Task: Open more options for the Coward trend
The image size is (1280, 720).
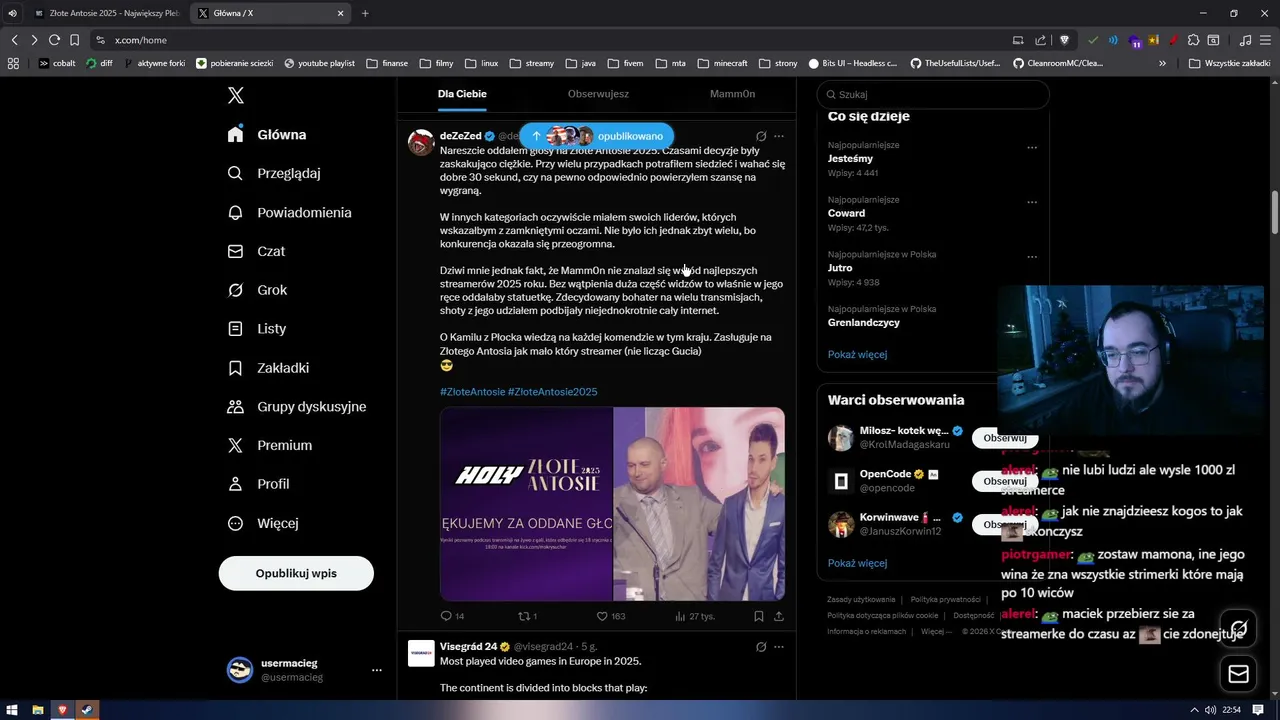Action: coord(1032,202)
